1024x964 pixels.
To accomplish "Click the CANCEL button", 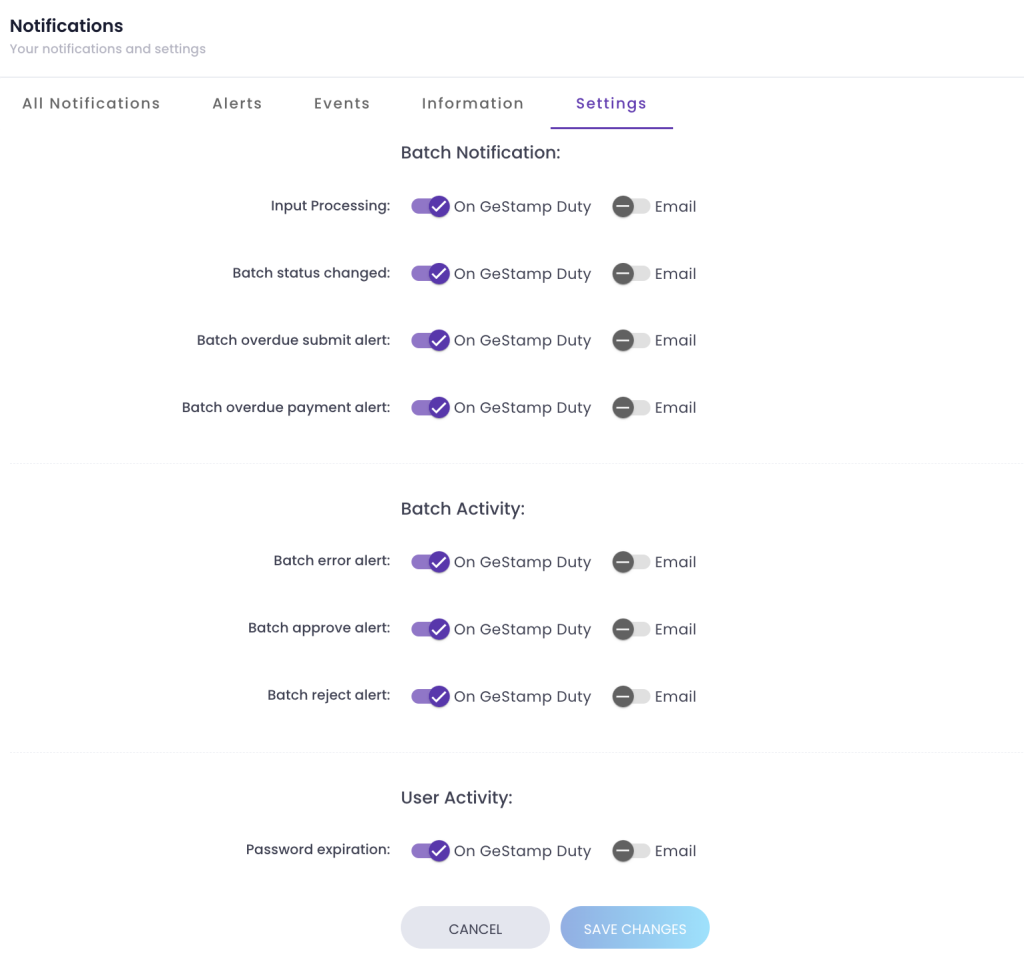I will click(x=475, y=928).
